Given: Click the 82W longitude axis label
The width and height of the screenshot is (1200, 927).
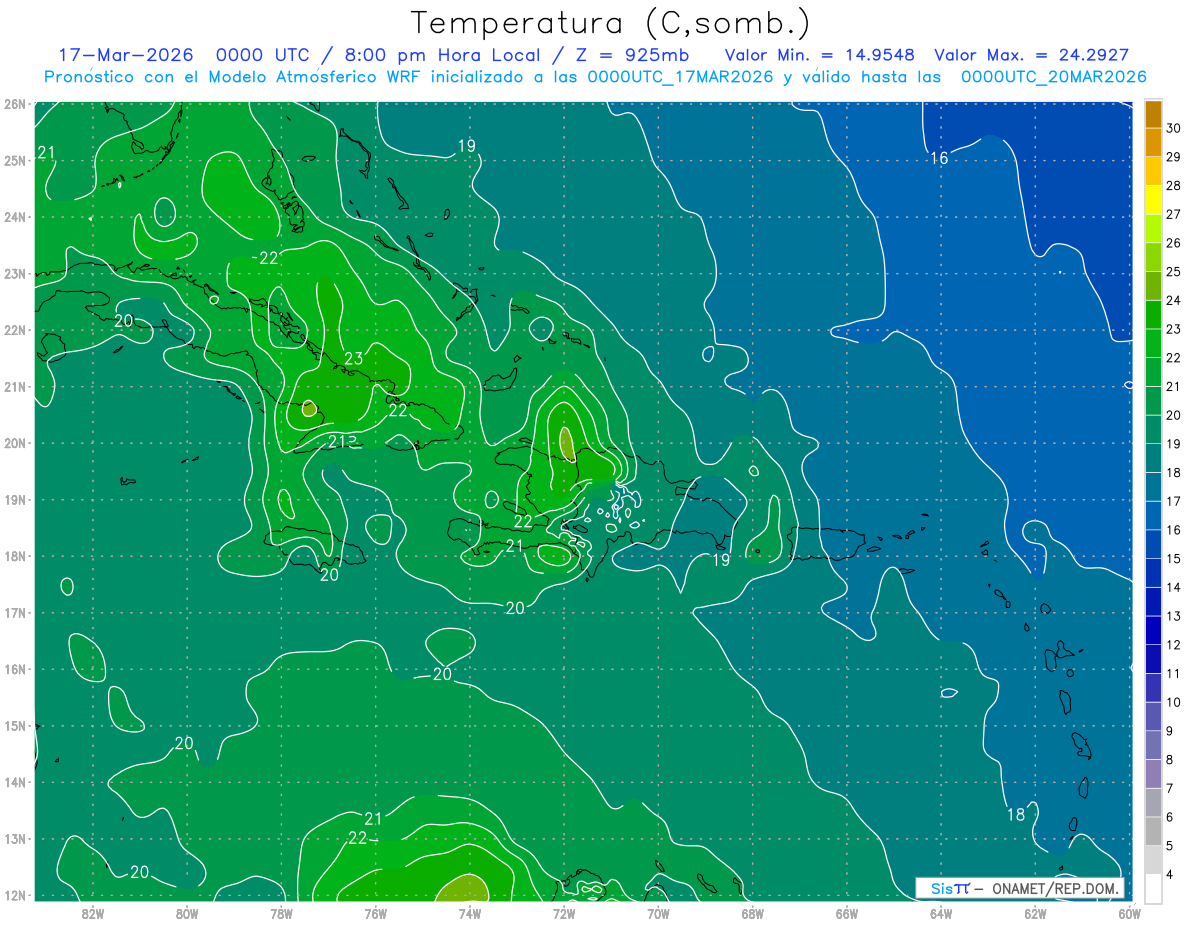Looking at the screenshot, I should click(x=93, y=912).
